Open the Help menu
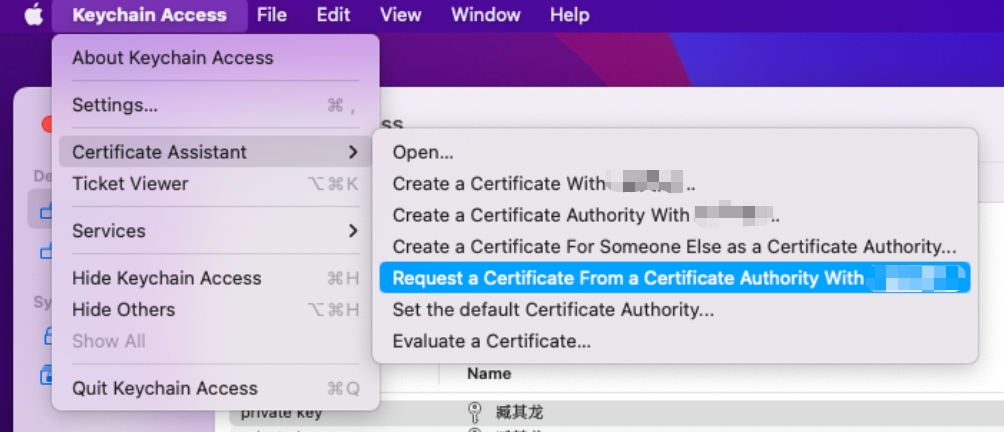Screen dimensions: 1004x432 [x=569, y=15]
